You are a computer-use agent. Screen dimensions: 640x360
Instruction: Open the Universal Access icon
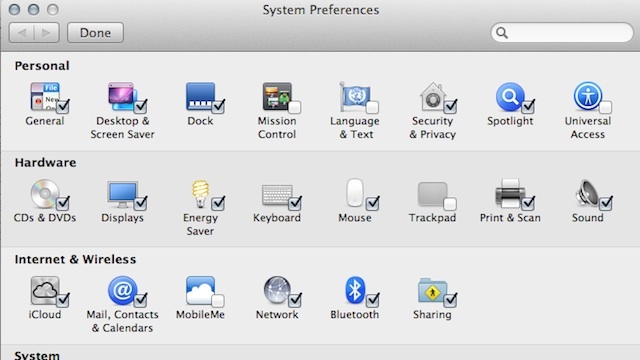click(587, 96)
